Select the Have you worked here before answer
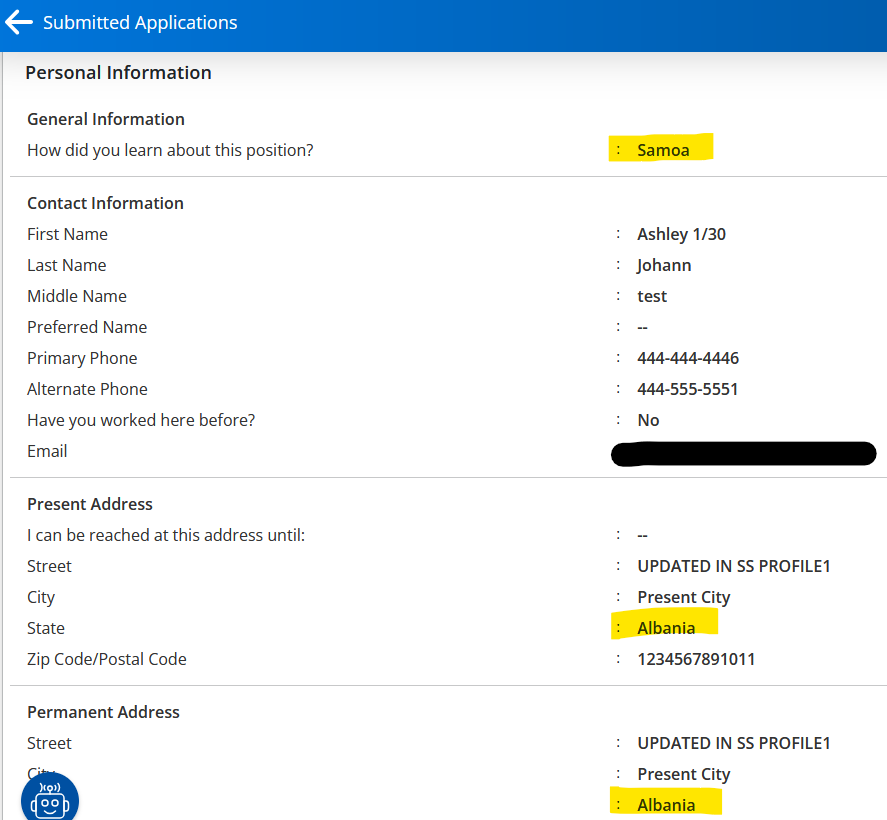Viewport: 887px width, 820px height. tap(648, 419)
